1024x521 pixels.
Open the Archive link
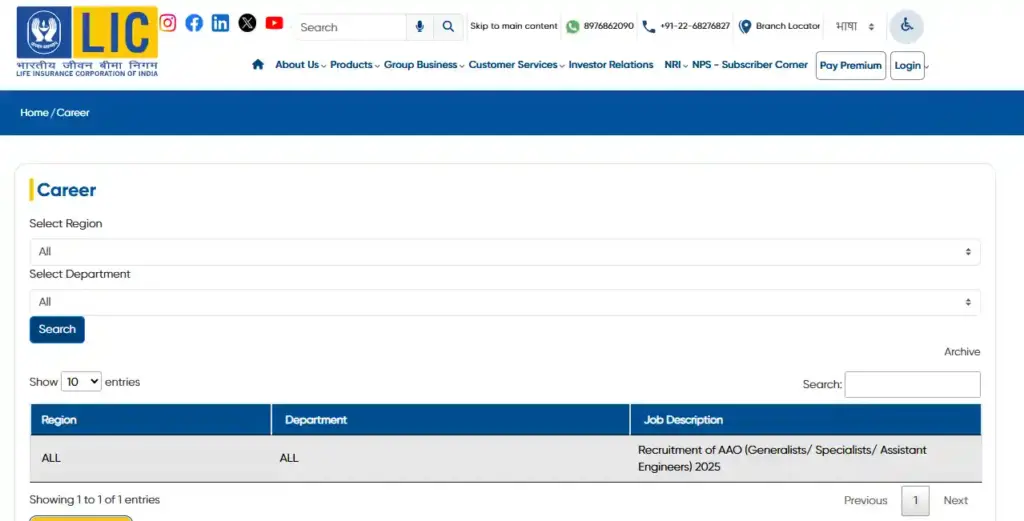coord(961,352)
